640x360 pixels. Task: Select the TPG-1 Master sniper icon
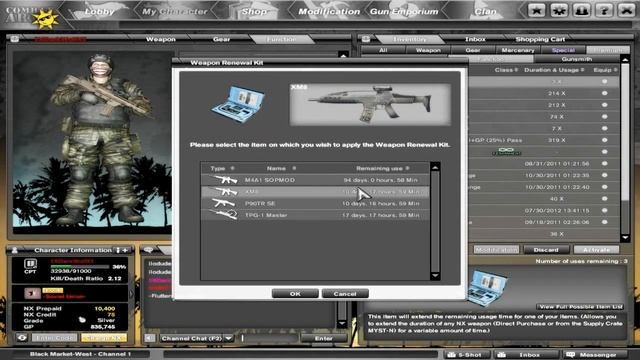[x=223, y=214]
